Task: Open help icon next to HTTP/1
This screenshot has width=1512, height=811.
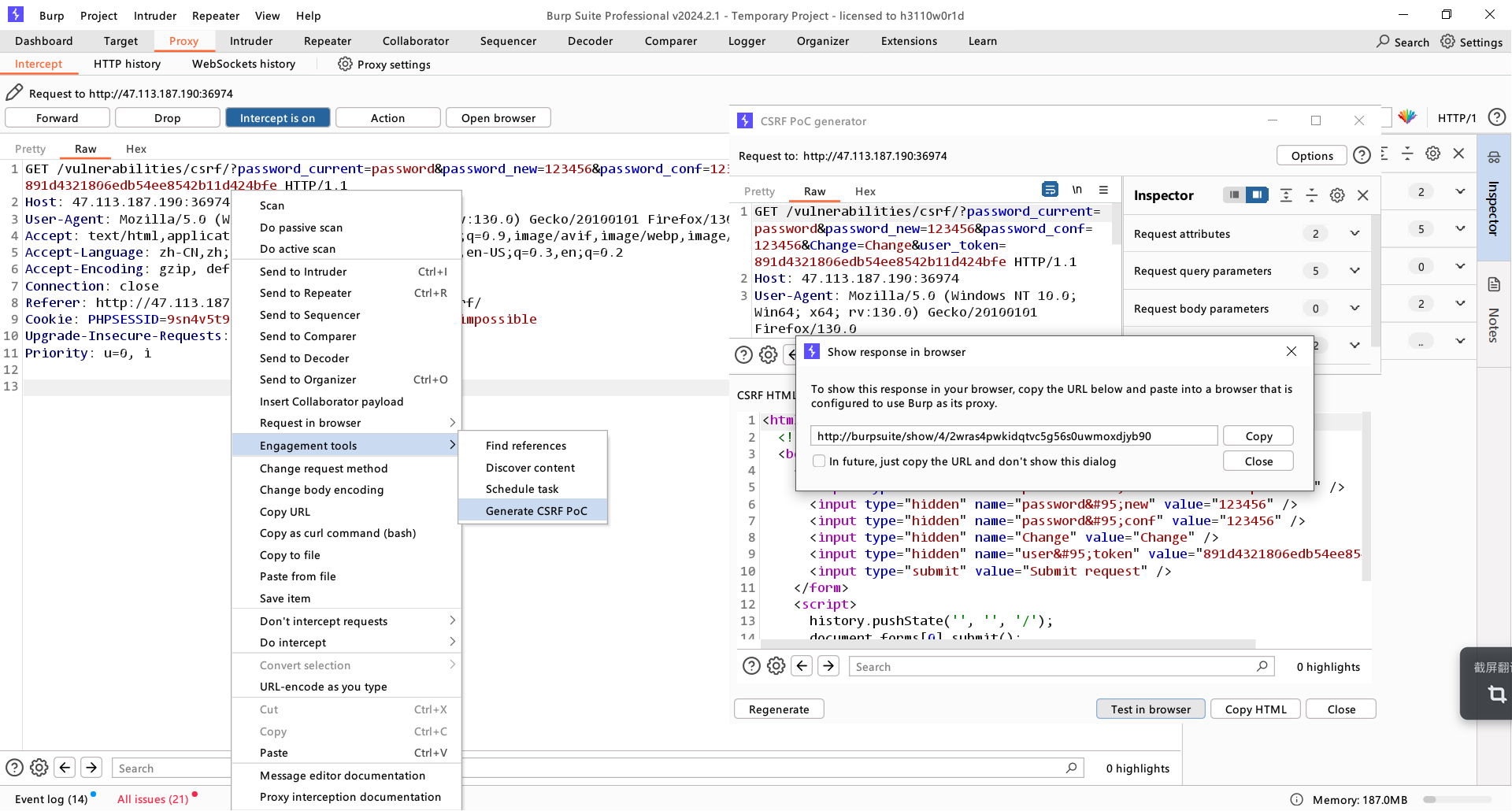Action: click(1497, 117)
